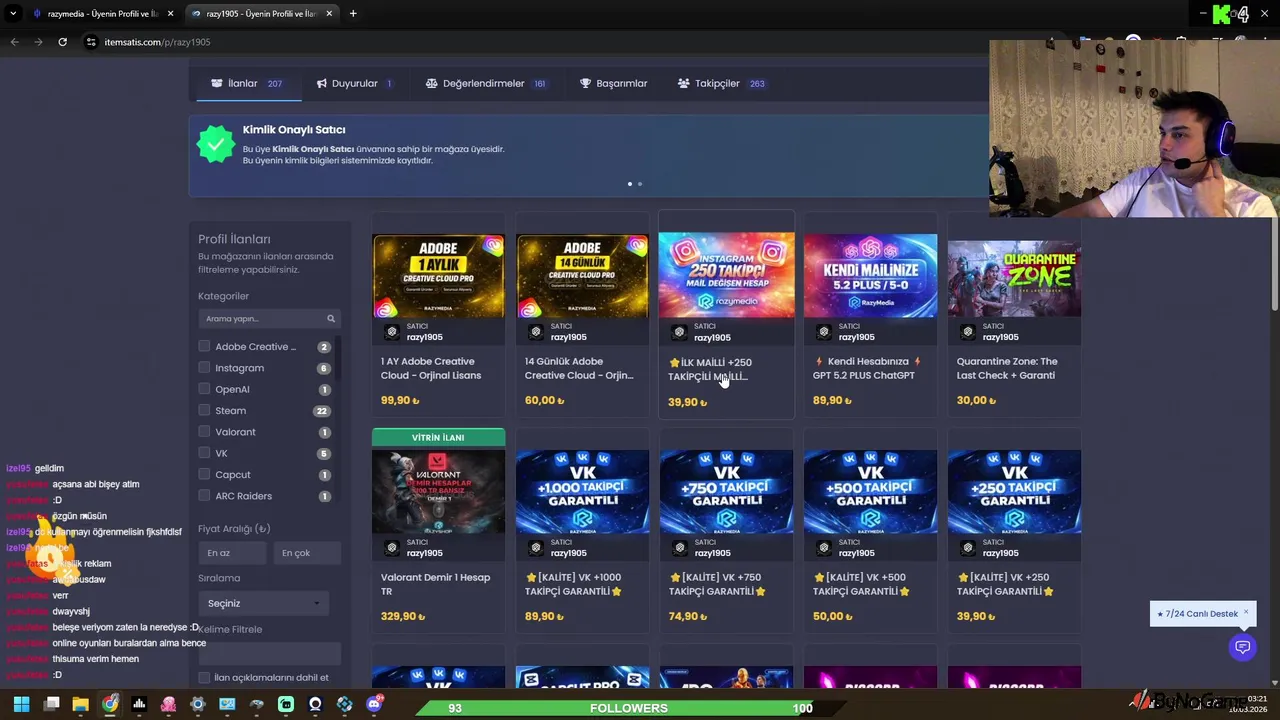Open the VK +750 Takipçi thumbnail
1280x720 pixels.
726,491
